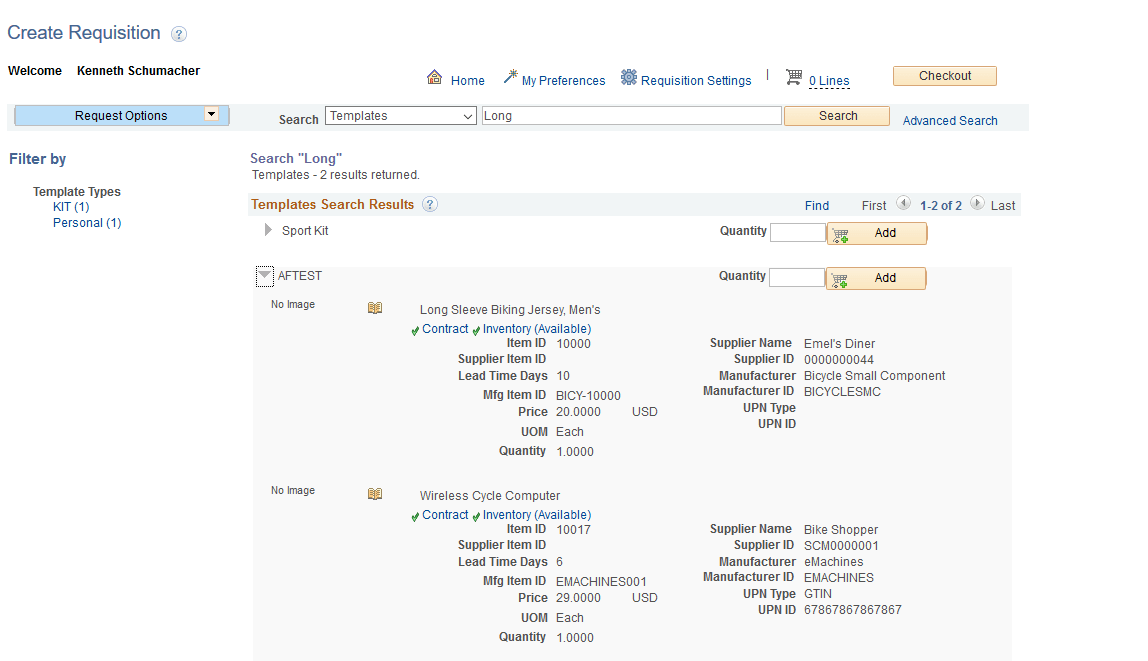Click the Supplier ID SCM0000001
Screen dimensions: 1148x661
(x=841, y=545)
